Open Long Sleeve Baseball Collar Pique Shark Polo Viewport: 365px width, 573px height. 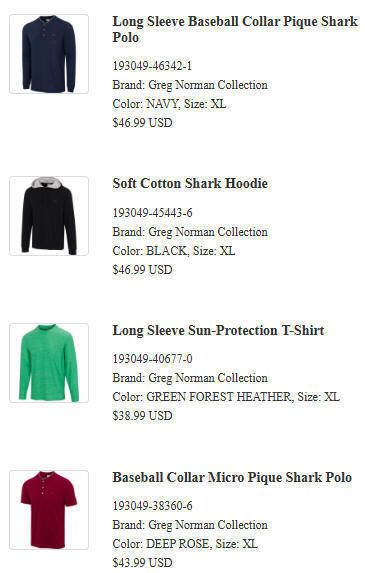coord(235,29)
